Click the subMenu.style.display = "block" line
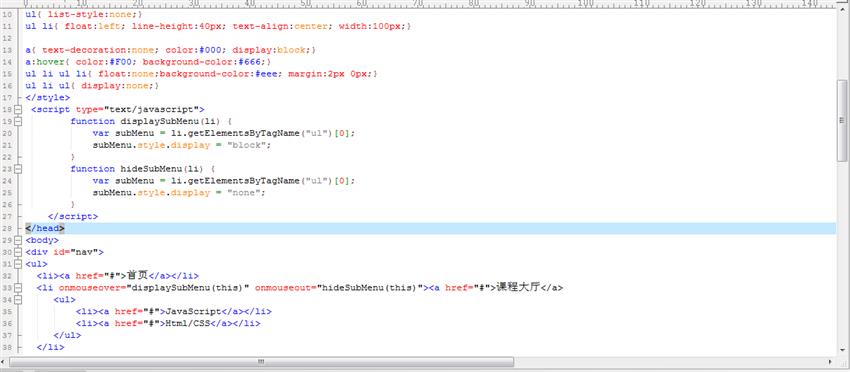This screenshot has width=850, height=372. (x=182, y=145)
